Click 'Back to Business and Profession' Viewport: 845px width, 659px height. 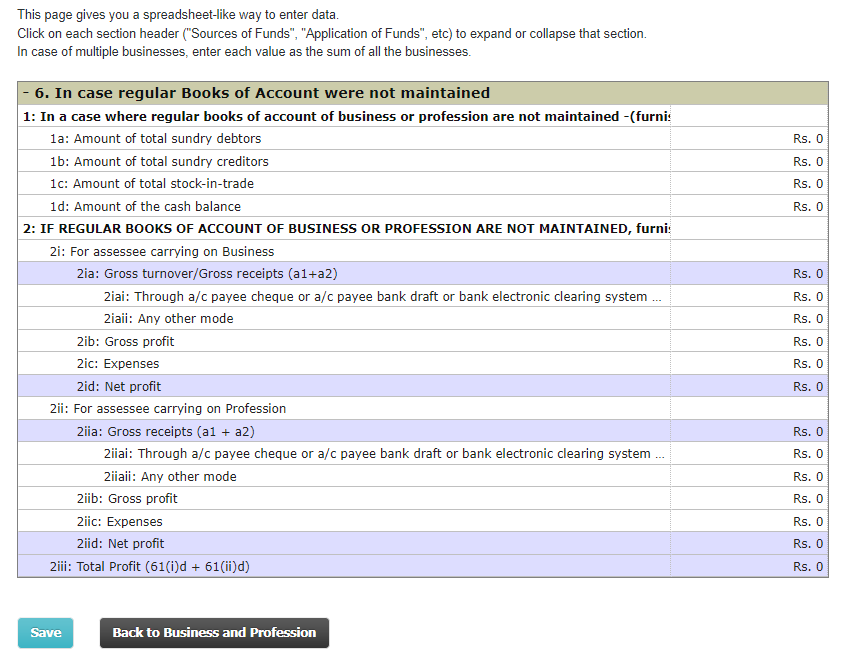point(214,632)
